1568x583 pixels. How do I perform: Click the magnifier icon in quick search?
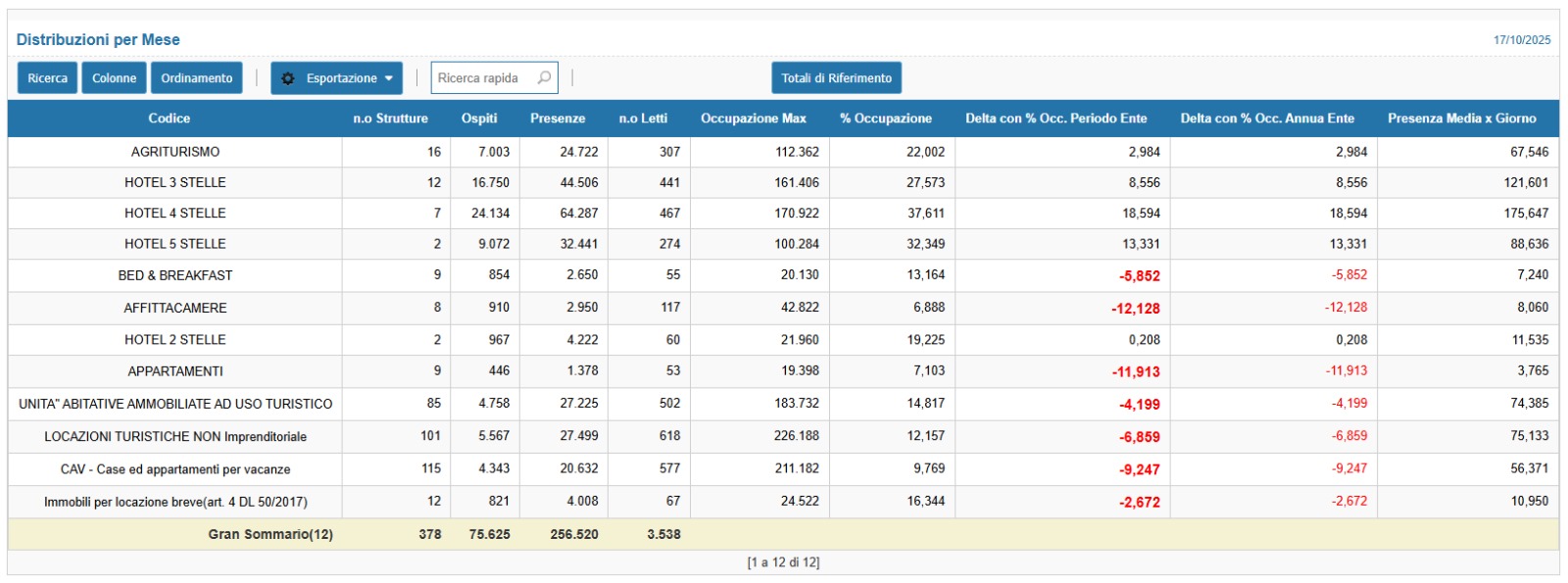tap(544, 78)
